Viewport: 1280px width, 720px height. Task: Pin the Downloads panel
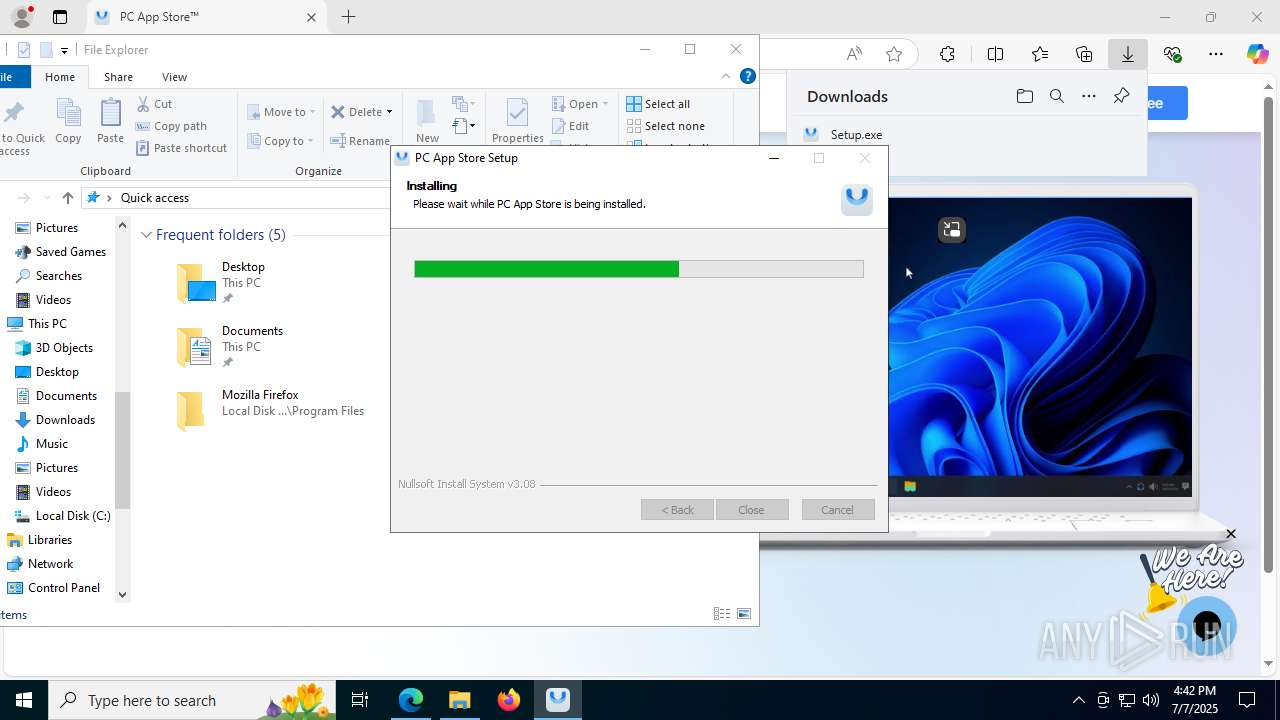click(1121, 96)
